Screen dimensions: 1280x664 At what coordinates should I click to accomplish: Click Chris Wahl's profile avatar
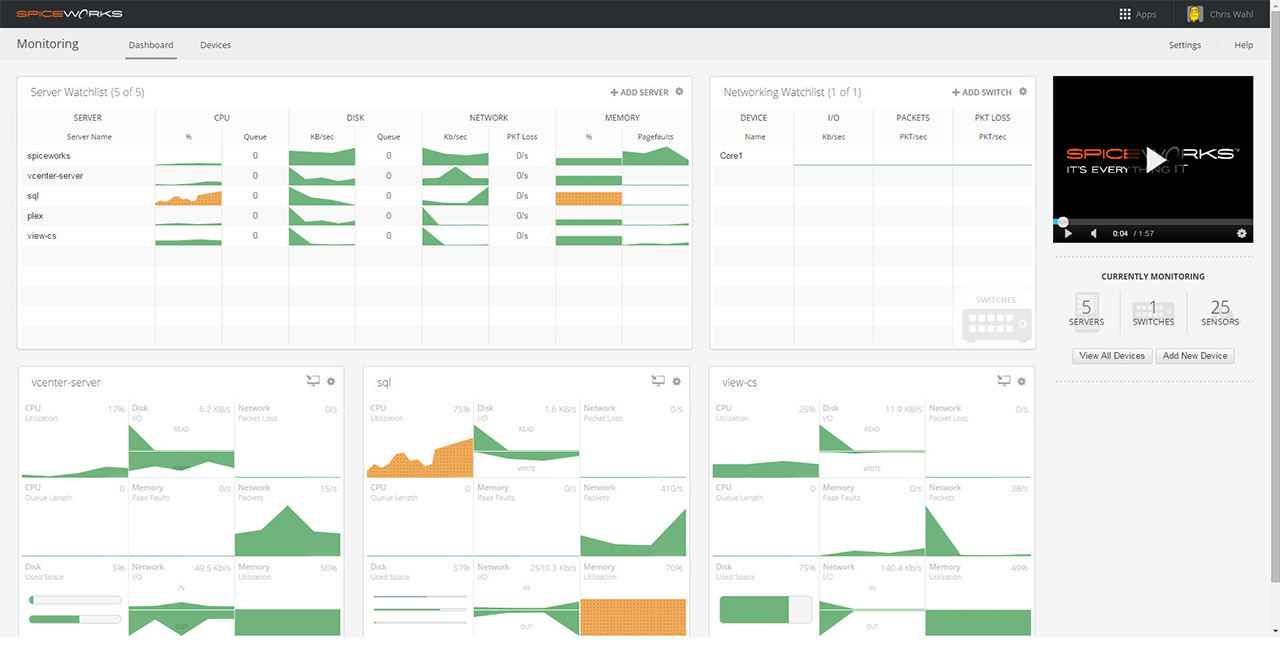tap(1194, 14)
